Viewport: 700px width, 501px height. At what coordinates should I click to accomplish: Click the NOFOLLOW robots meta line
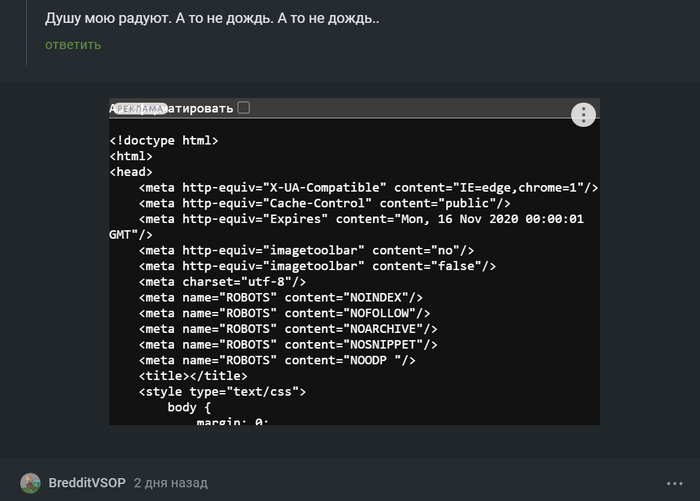(x=285, y=313)
